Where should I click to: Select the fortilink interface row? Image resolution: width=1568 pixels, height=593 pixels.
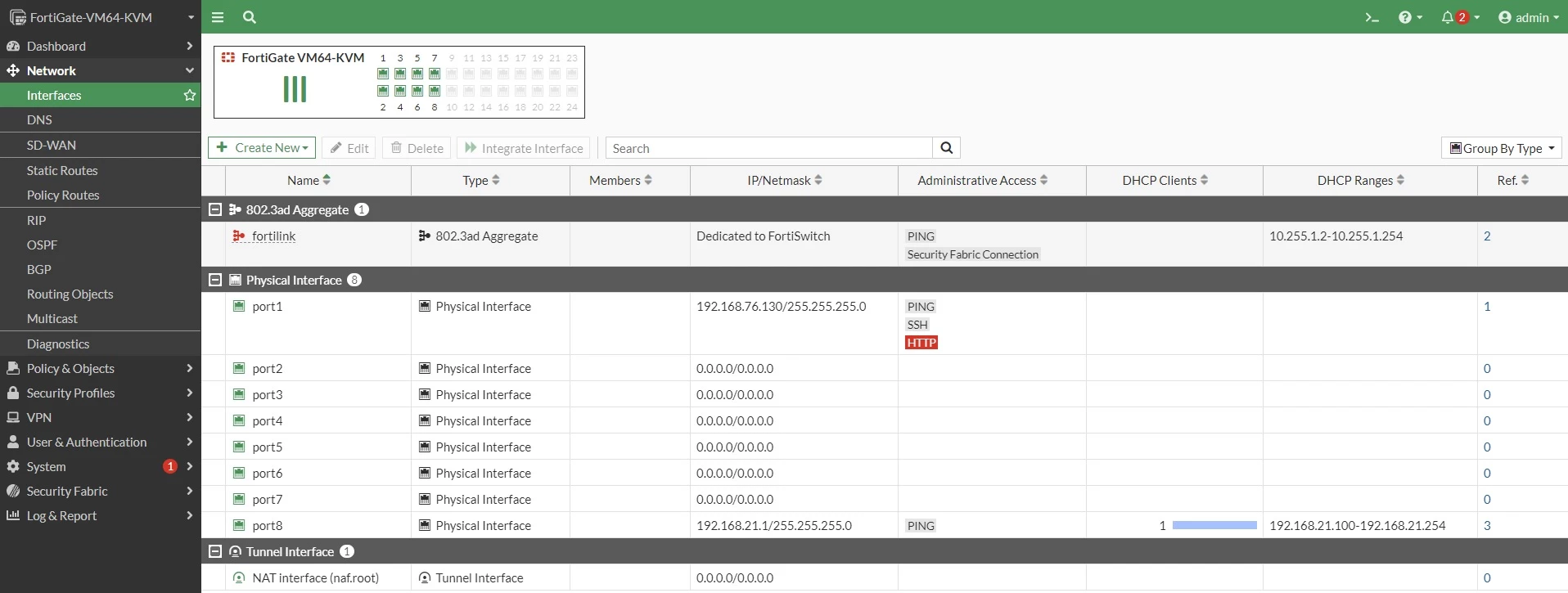885,245
